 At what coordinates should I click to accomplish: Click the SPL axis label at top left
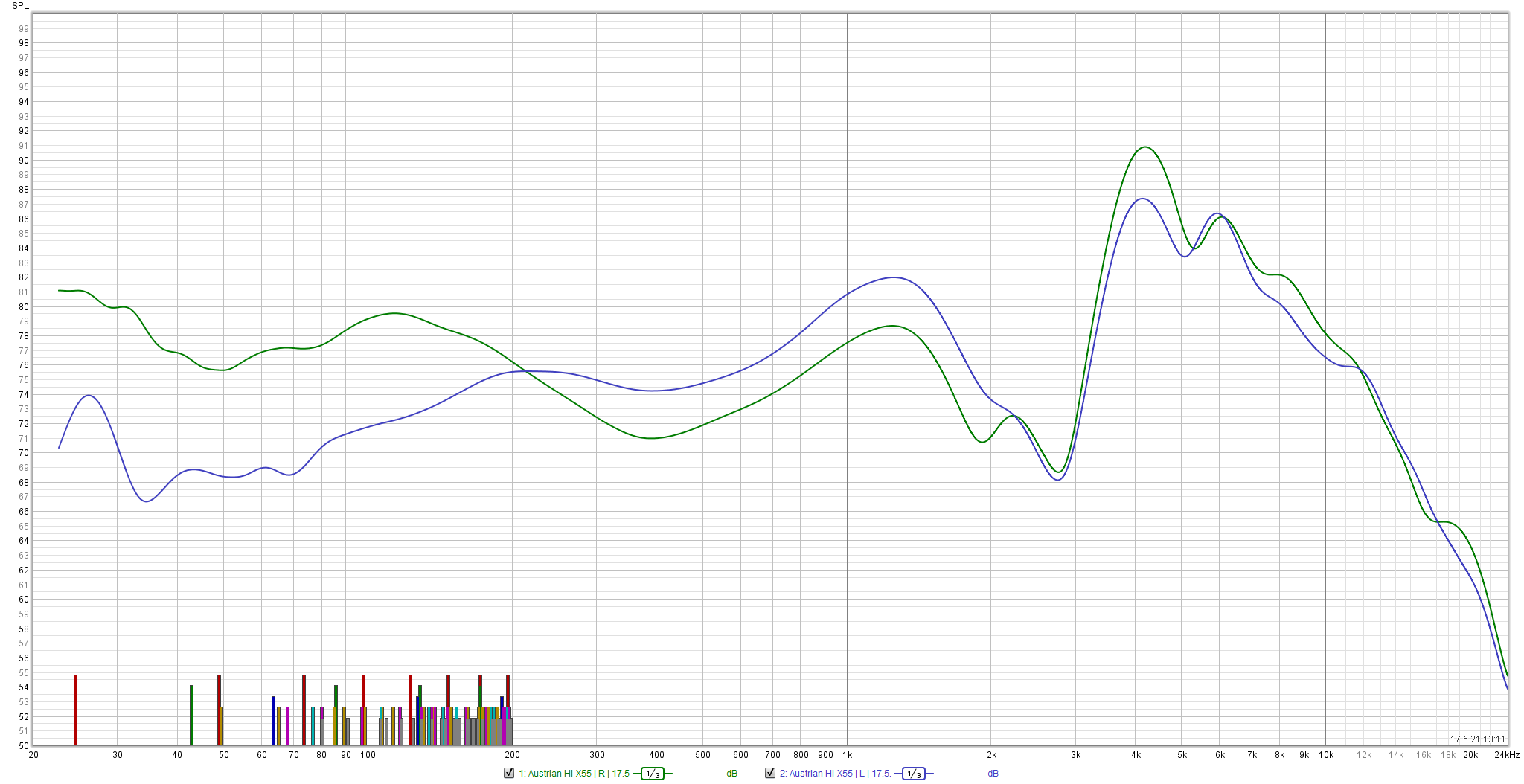20,6
